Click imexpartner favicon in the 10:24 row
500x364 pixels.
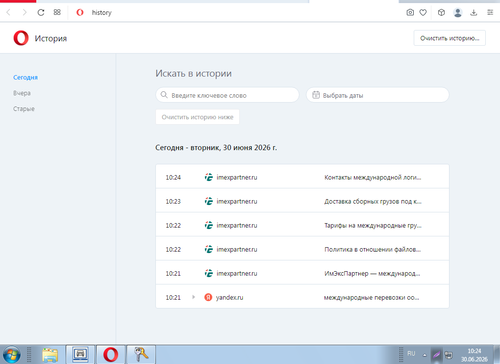pyautogui.click(x=209, y=177)
